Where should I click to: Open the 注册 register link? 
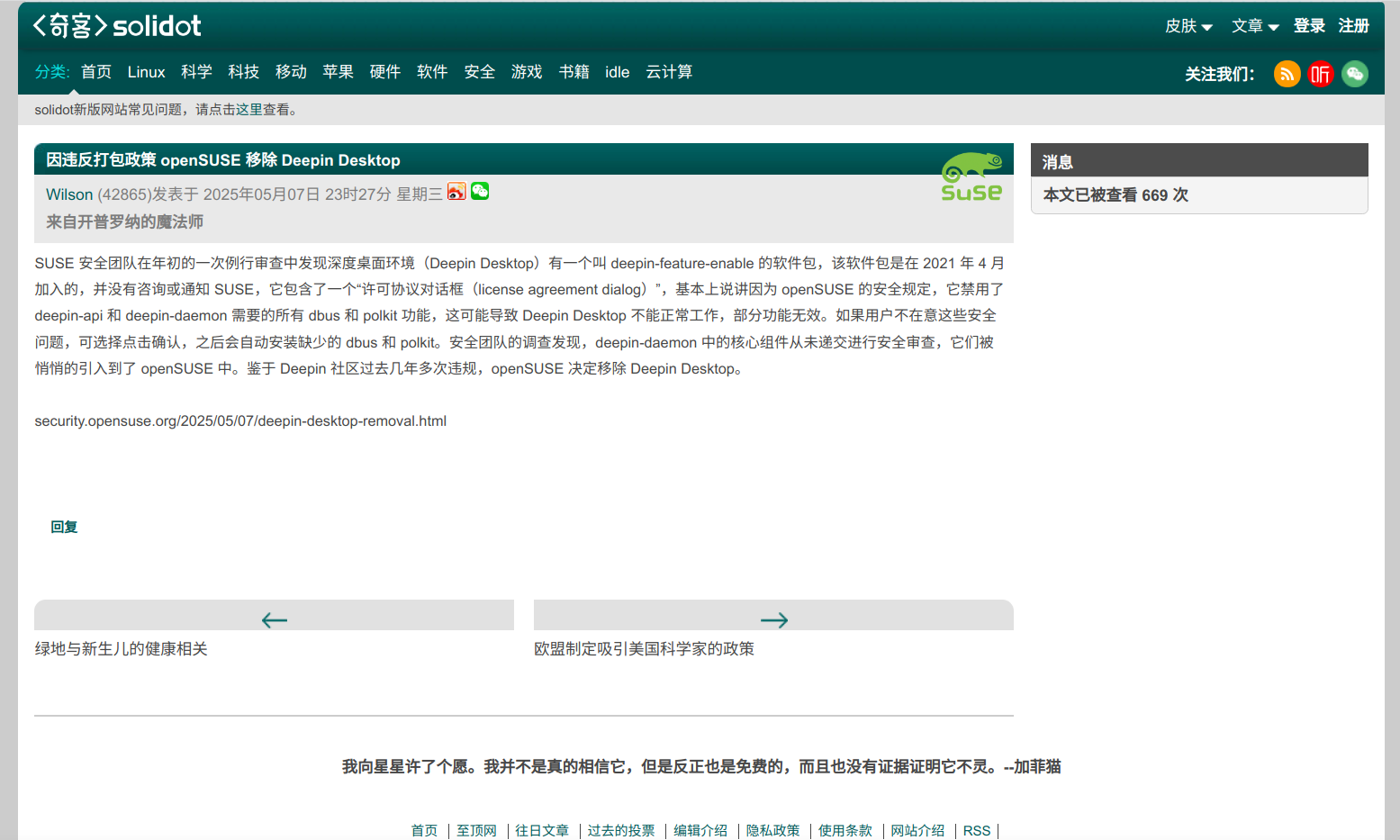[x=1353, y=26]
